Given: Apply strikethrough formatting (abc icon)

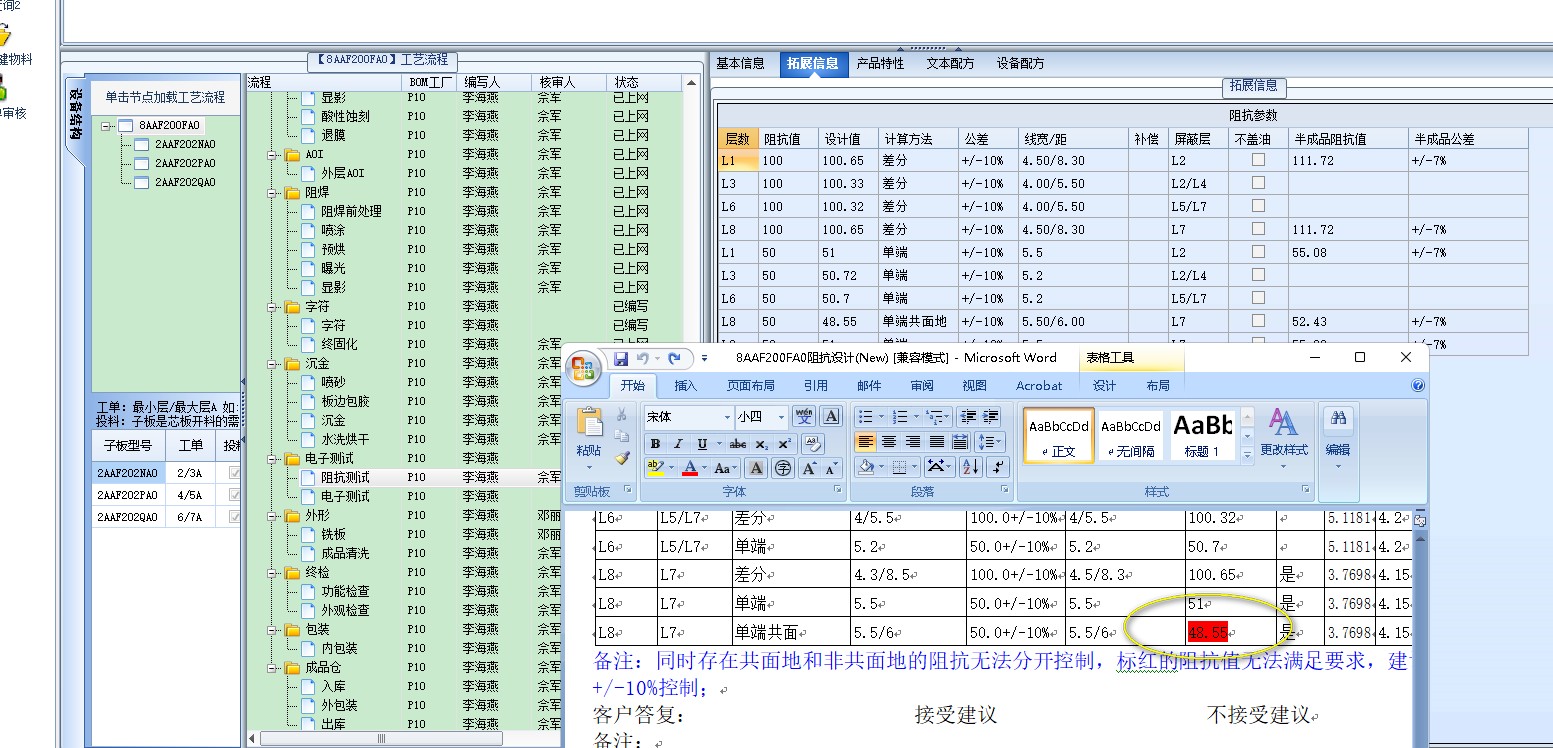Looking at the screenshot, I should pyautogui.click(x=738, y=443).
